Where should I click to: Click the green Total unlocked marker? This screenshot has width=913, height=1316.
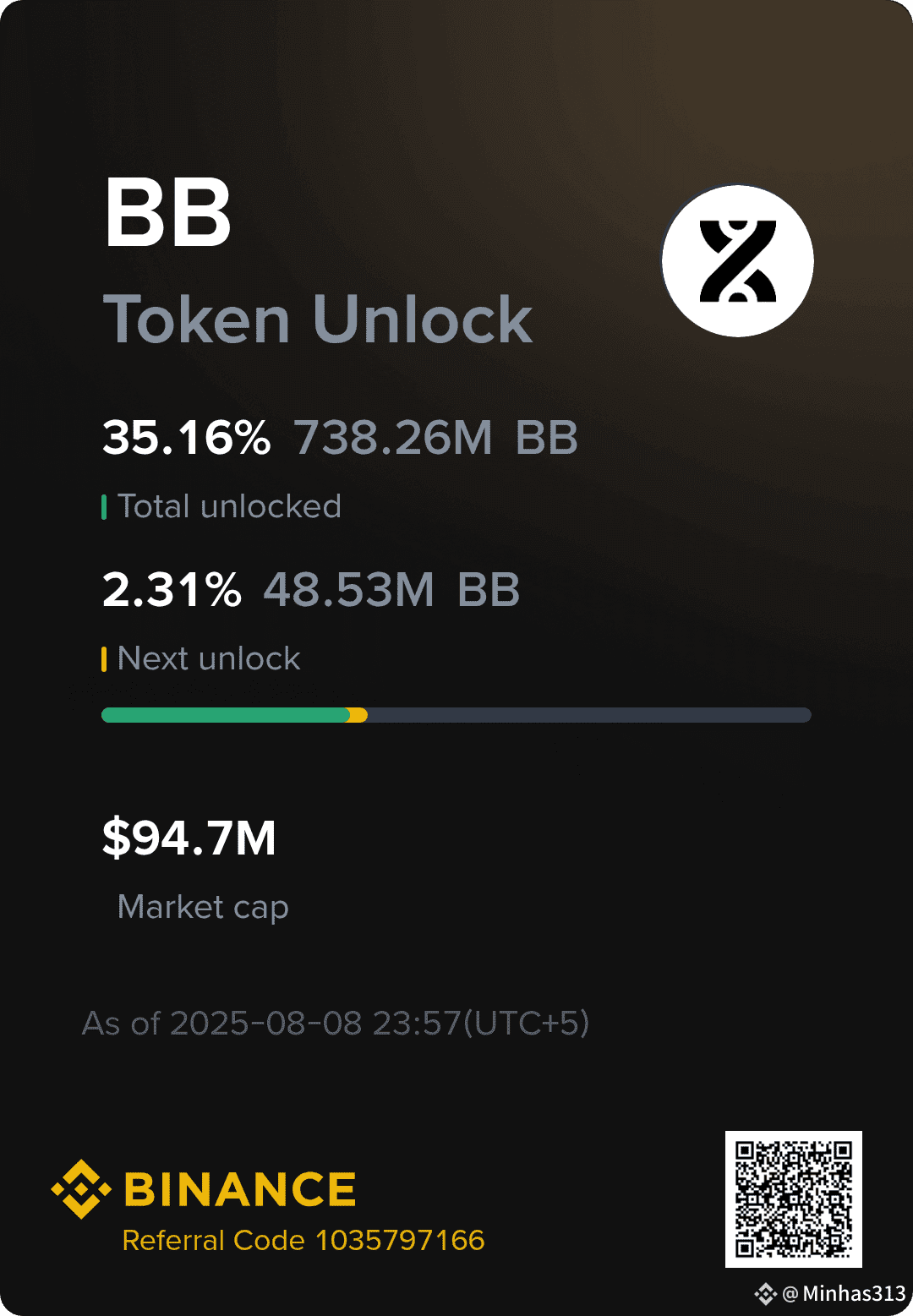104,507
